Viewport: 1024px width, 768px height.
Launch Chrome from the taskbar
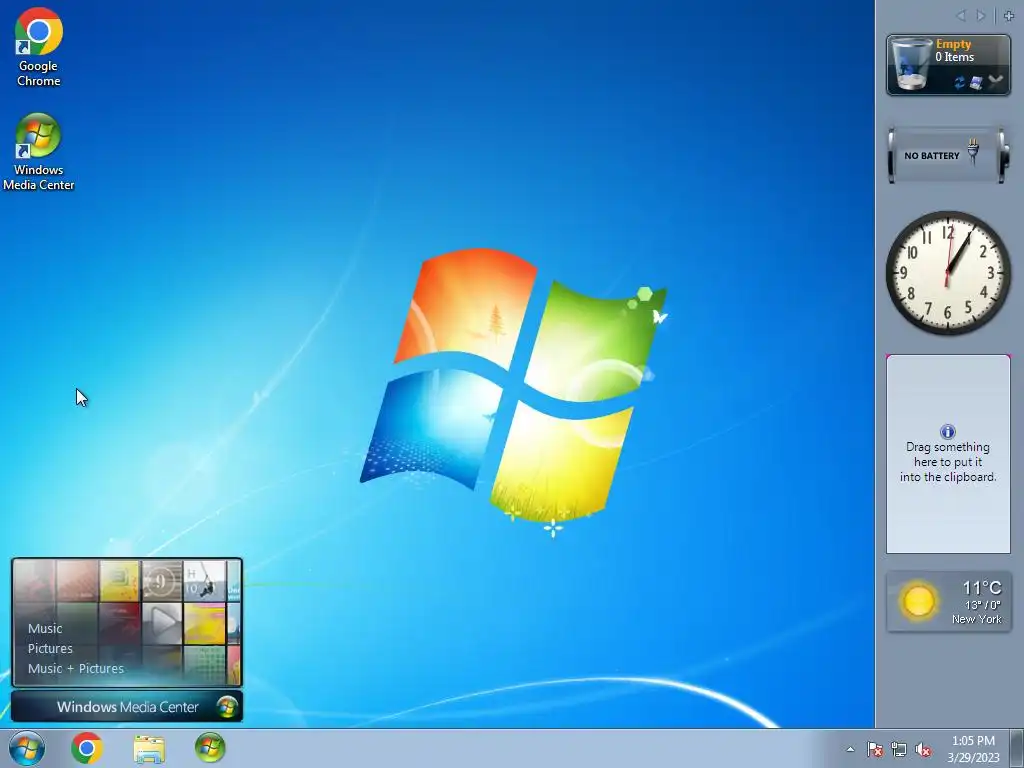pyautogui.click(x=87, y=748)
